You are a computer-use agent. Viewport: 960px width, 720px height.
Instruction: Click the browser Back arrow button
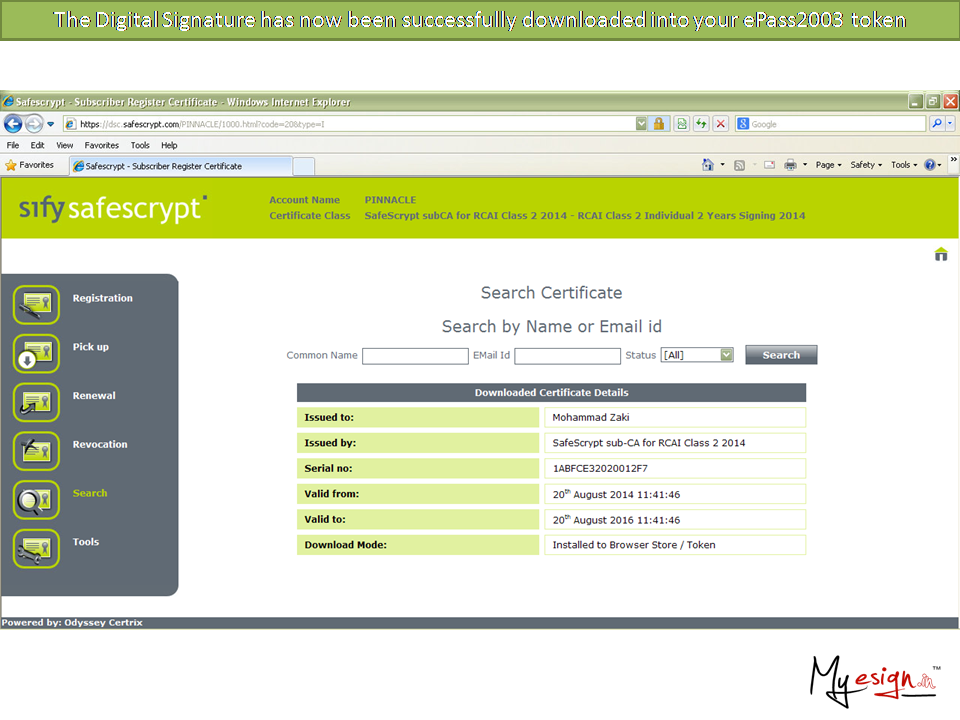(14, 124)
